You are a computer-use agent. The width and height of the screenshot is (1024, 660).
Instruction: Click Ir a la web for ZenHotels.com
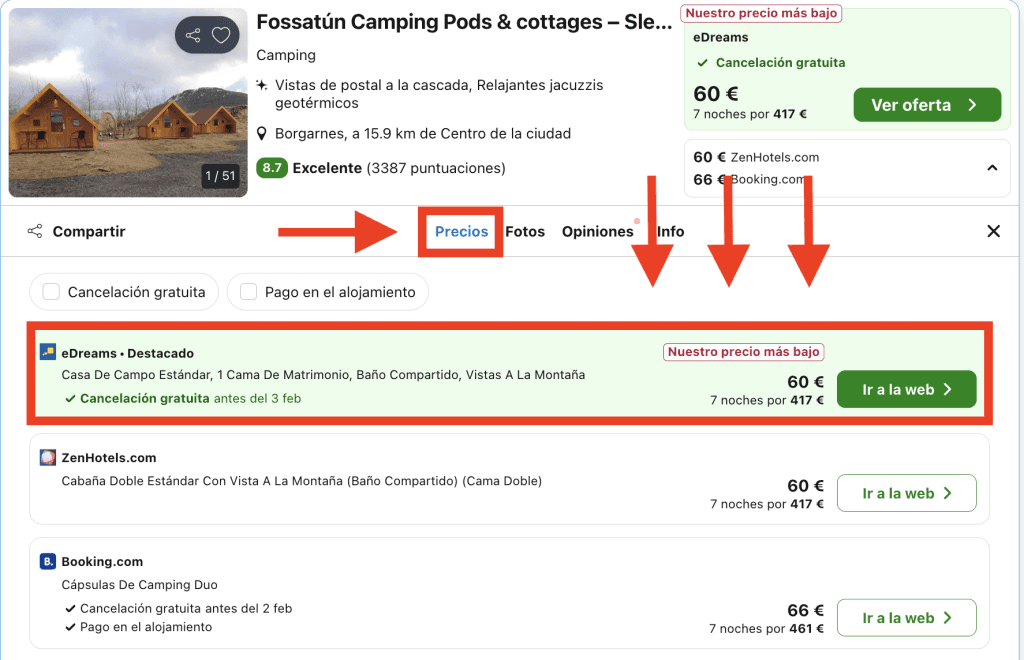tap(906, 494)
